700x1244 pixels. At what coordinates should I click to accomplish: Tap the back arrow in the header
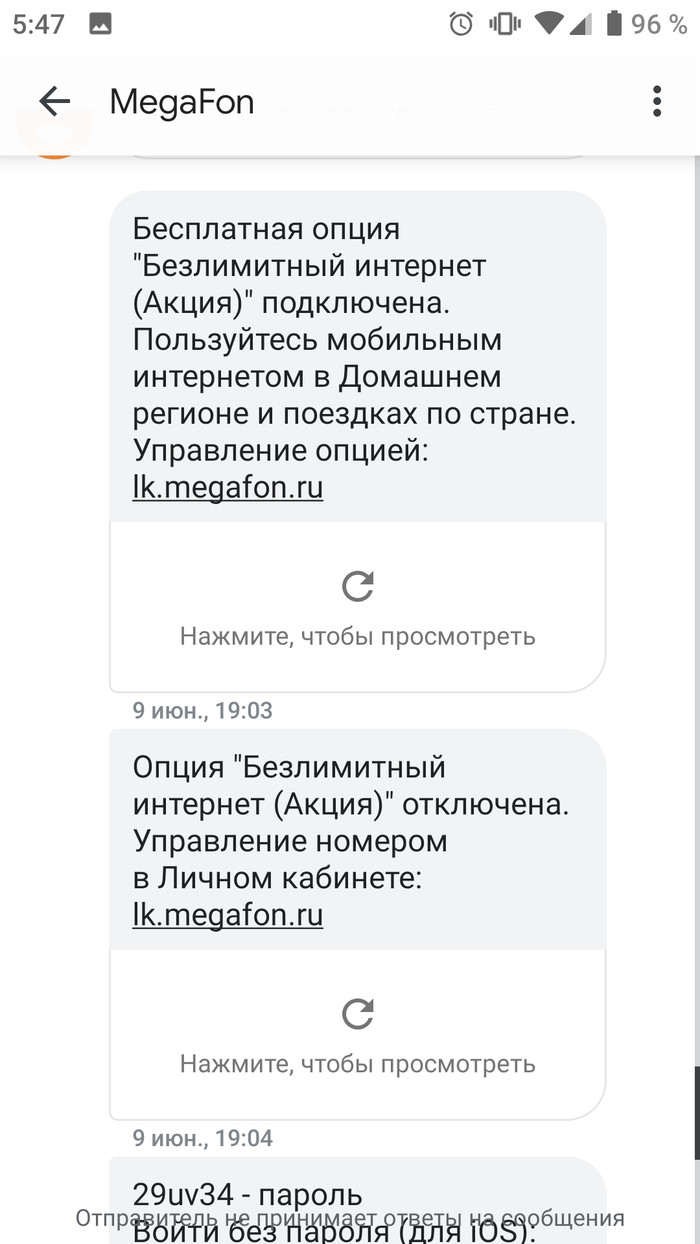(x=55, y=101)
